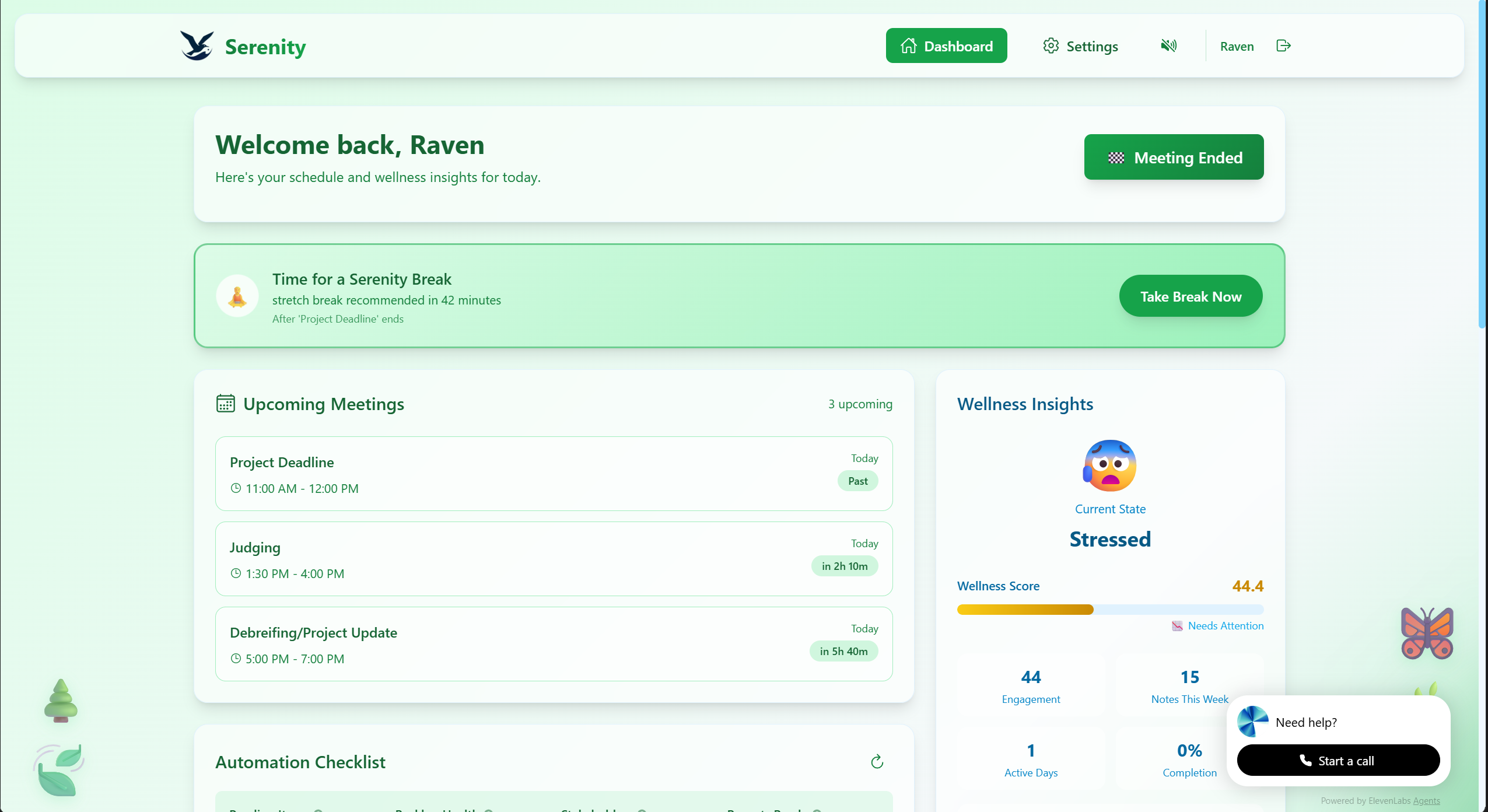Viewport: 1488px width, 812px height.
Task: Refresh the Automation Checklist
Action: (877, 761)
